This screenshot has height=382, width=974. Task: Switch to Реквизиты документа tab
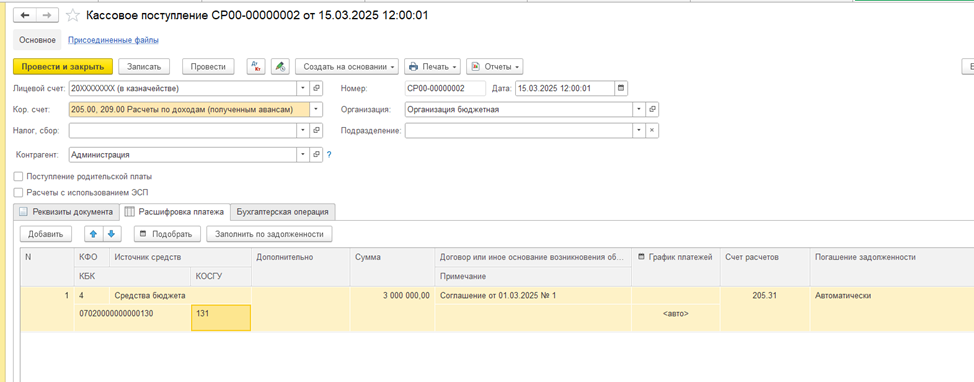[x=66, y=212]
